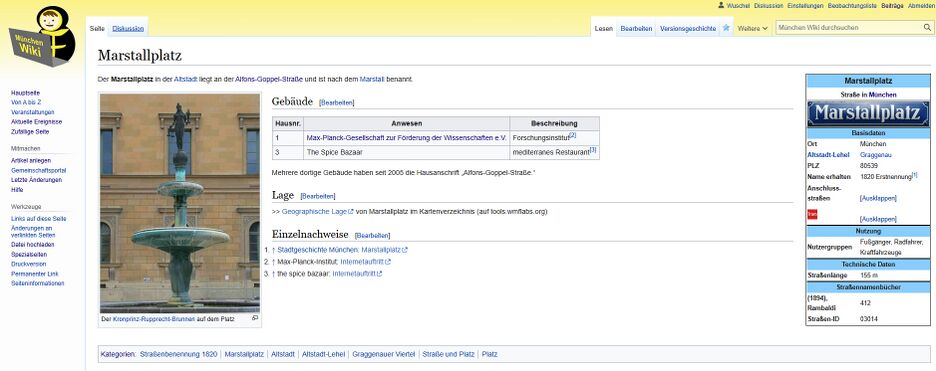The width and height of the screenshot is (936, 371).
Task: Open the Weitere dropdown menu
Action: point(752,29)
